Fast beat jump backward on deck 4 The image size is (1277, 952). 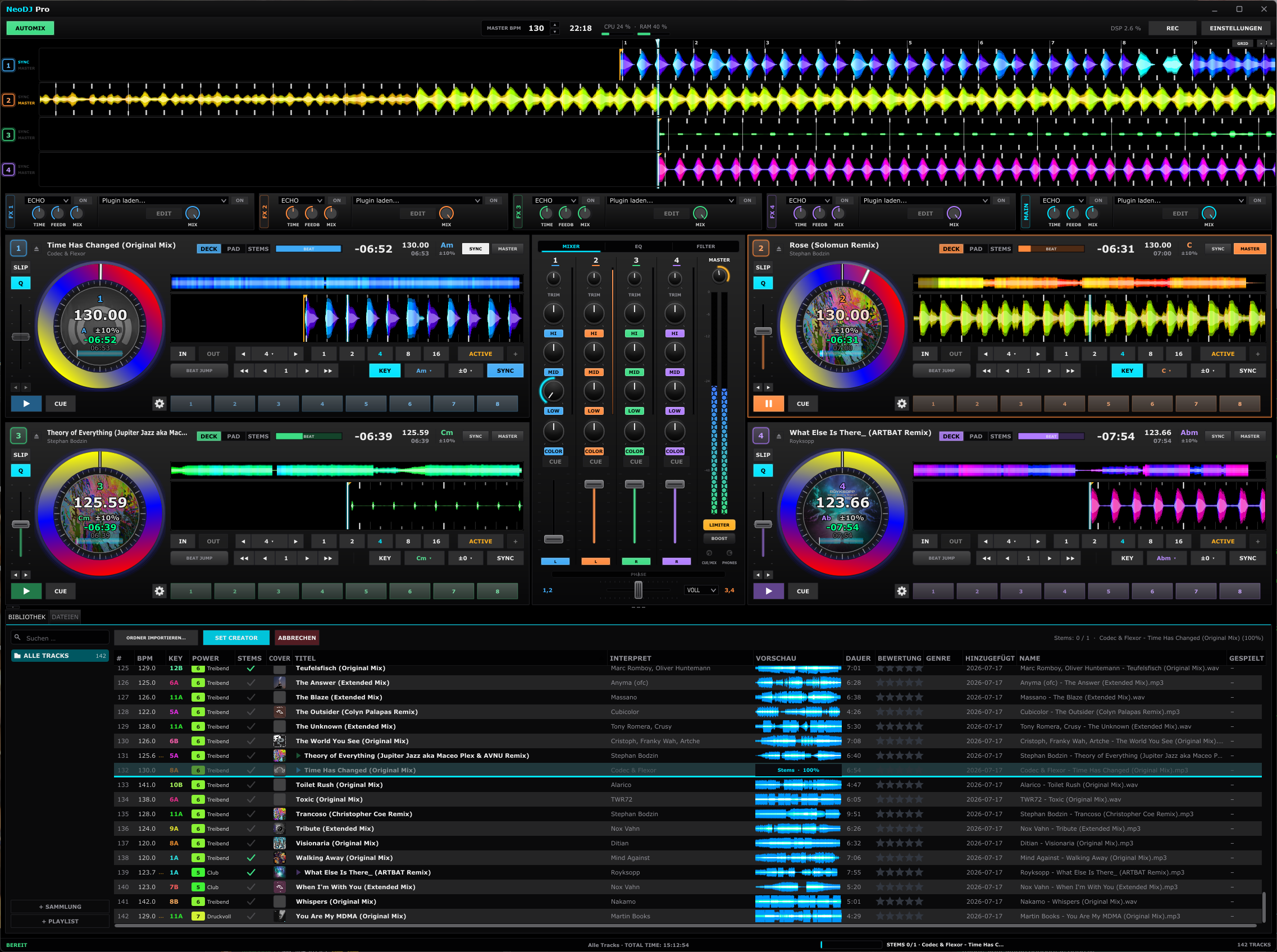(x=987, y=559)
